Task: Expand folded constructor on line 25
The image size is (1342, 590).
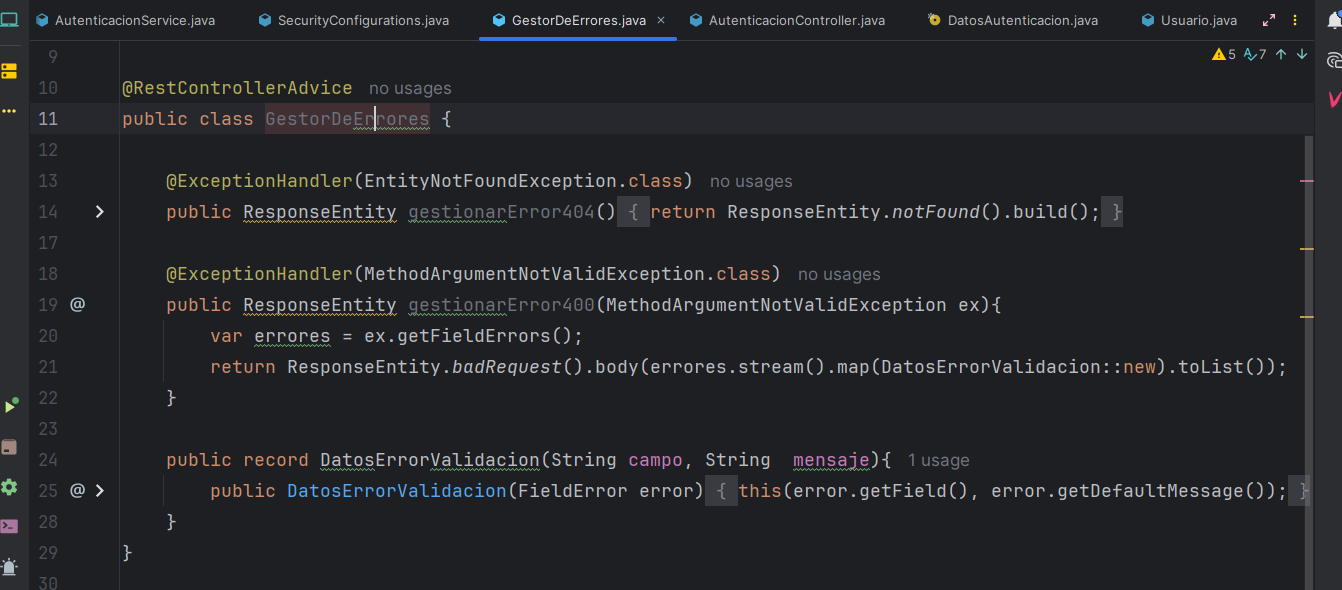Action: tap(99, 490)
